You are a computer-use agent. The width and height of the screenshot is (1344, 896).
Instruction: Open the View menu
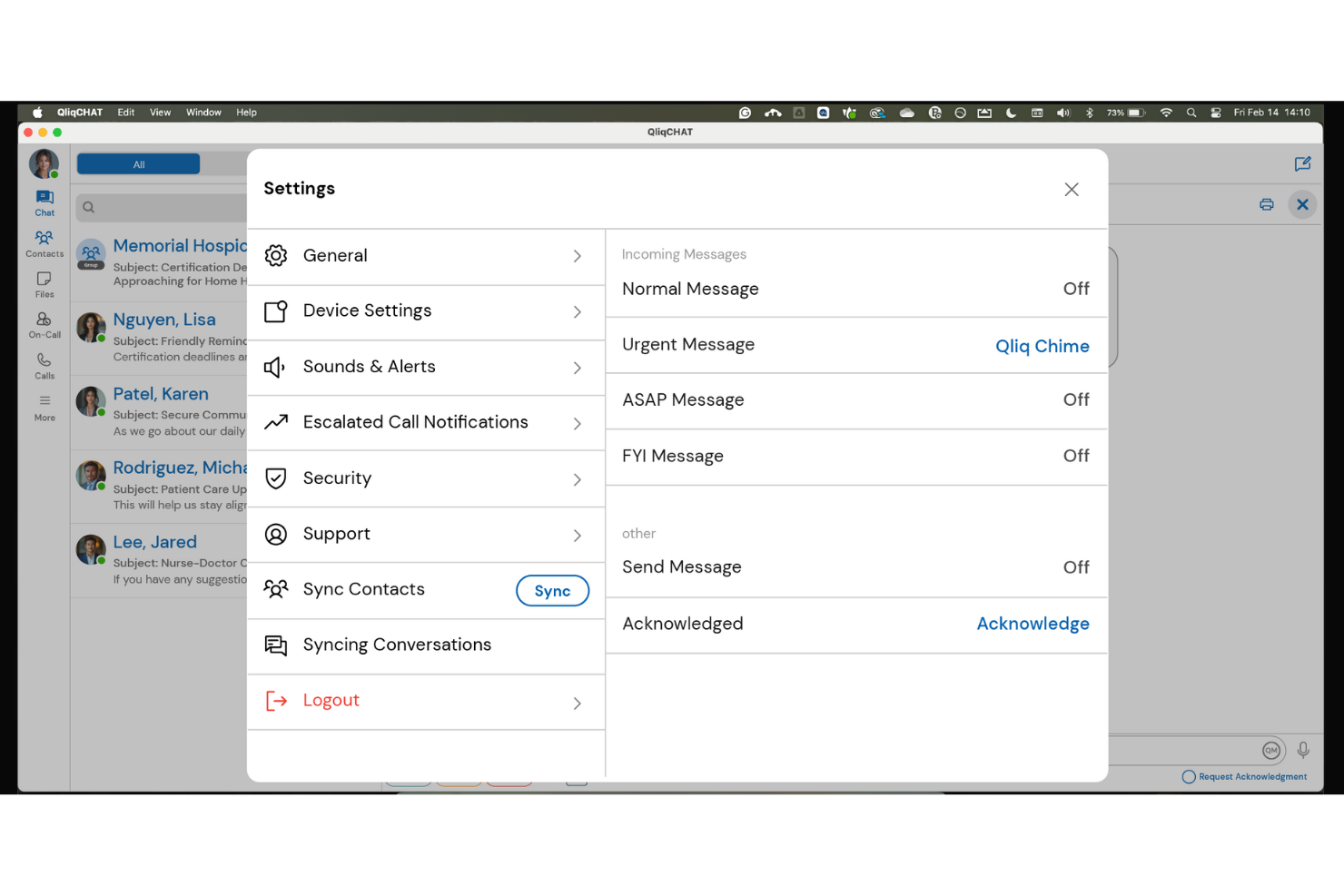click(161, 113)
